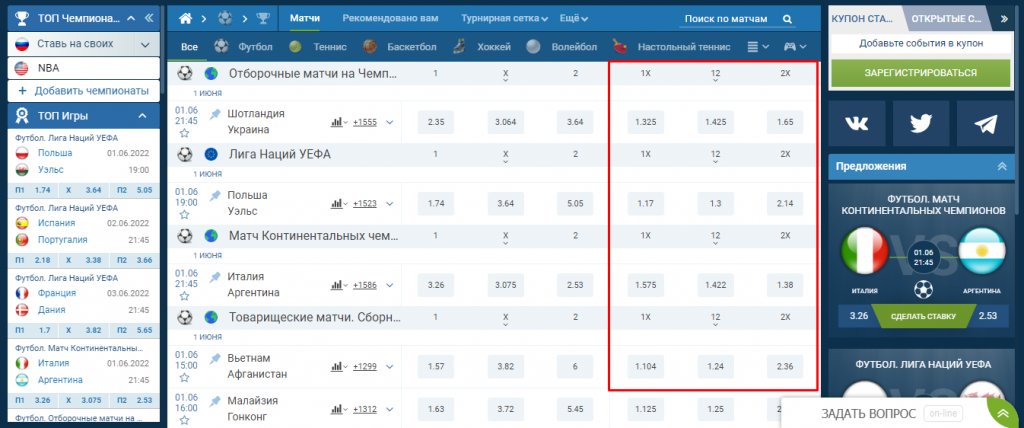Pin the Польша–Уэльс match
The image size is (1024, 428).
[215, 195]
